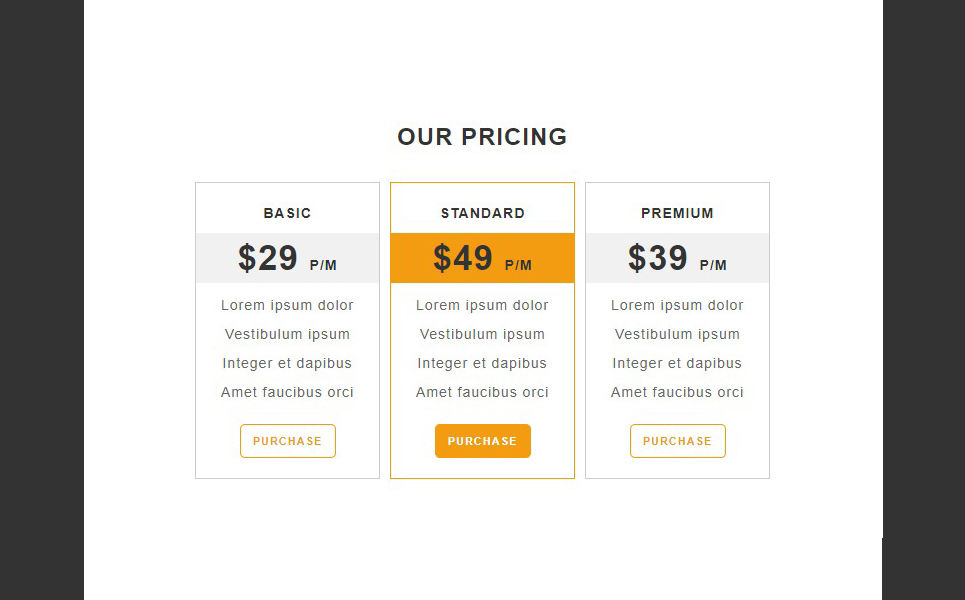The height and width of the screenshot is (600, 965).
Task: Click 'Amet faucibus orci' in Standard card
Action: tap(482, 392)
